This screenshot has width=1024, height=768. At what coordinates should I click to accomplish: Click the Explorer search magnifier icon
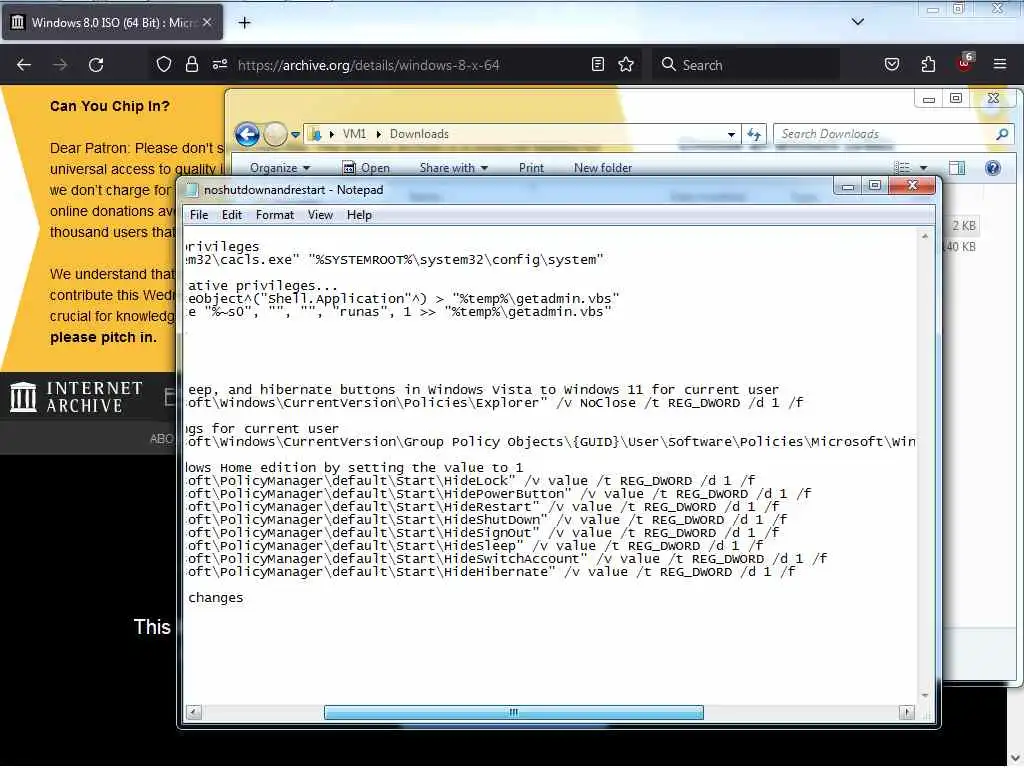click(x=1002, y=134)
